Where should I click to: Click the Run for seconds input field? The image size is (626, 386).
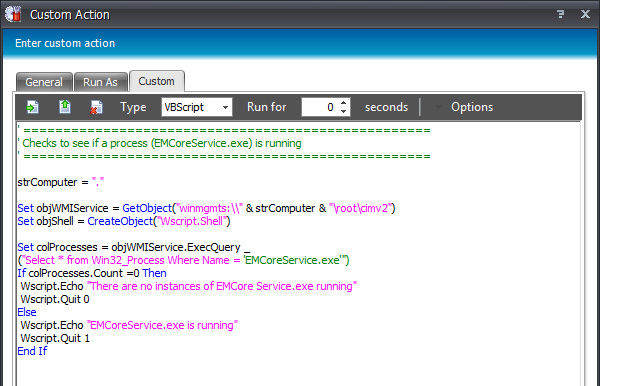point(320,107)
